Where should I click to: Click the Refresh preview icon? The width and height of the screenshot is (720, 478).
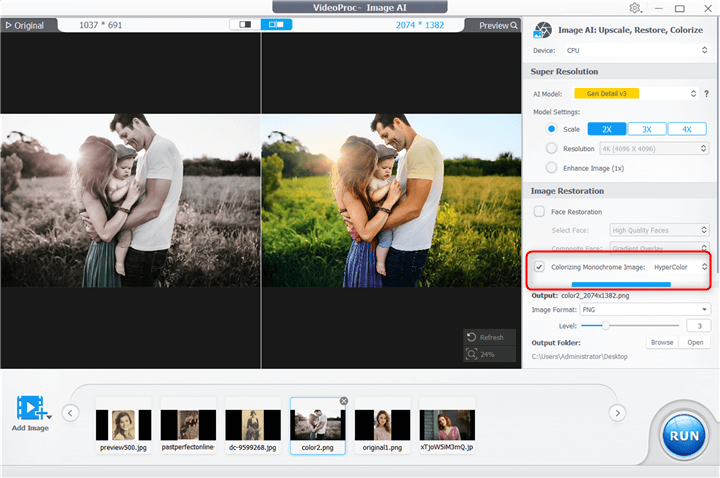click(x=473, y=338)
